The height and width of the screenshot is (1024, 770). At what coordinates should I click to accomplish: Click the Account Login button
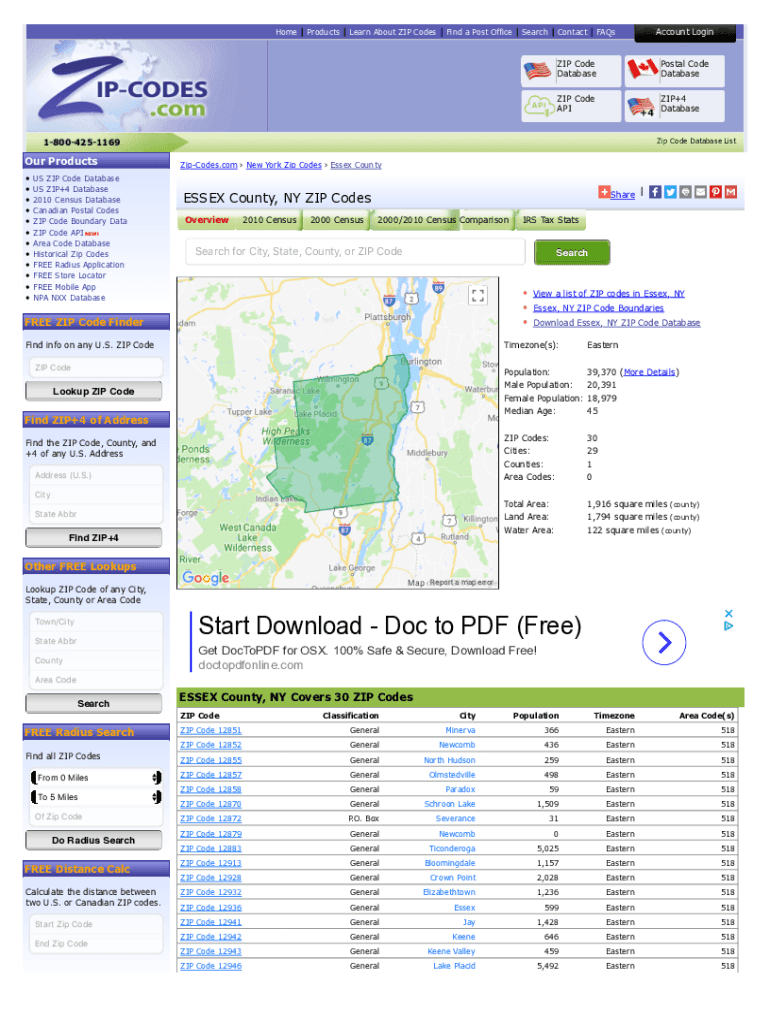click(685, 32)
